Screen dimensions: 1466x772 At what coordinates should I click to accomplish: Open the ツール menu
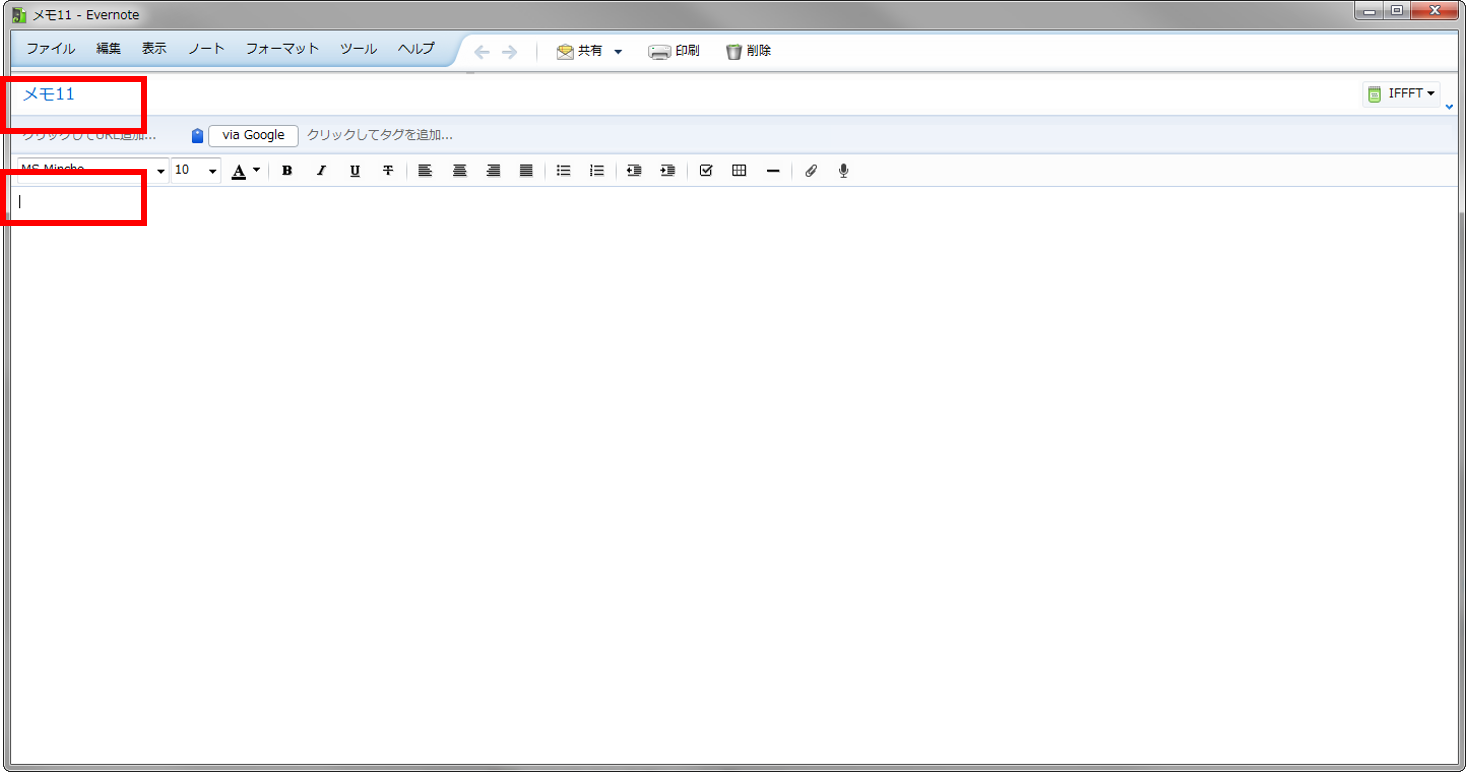(x=358, y=48)
